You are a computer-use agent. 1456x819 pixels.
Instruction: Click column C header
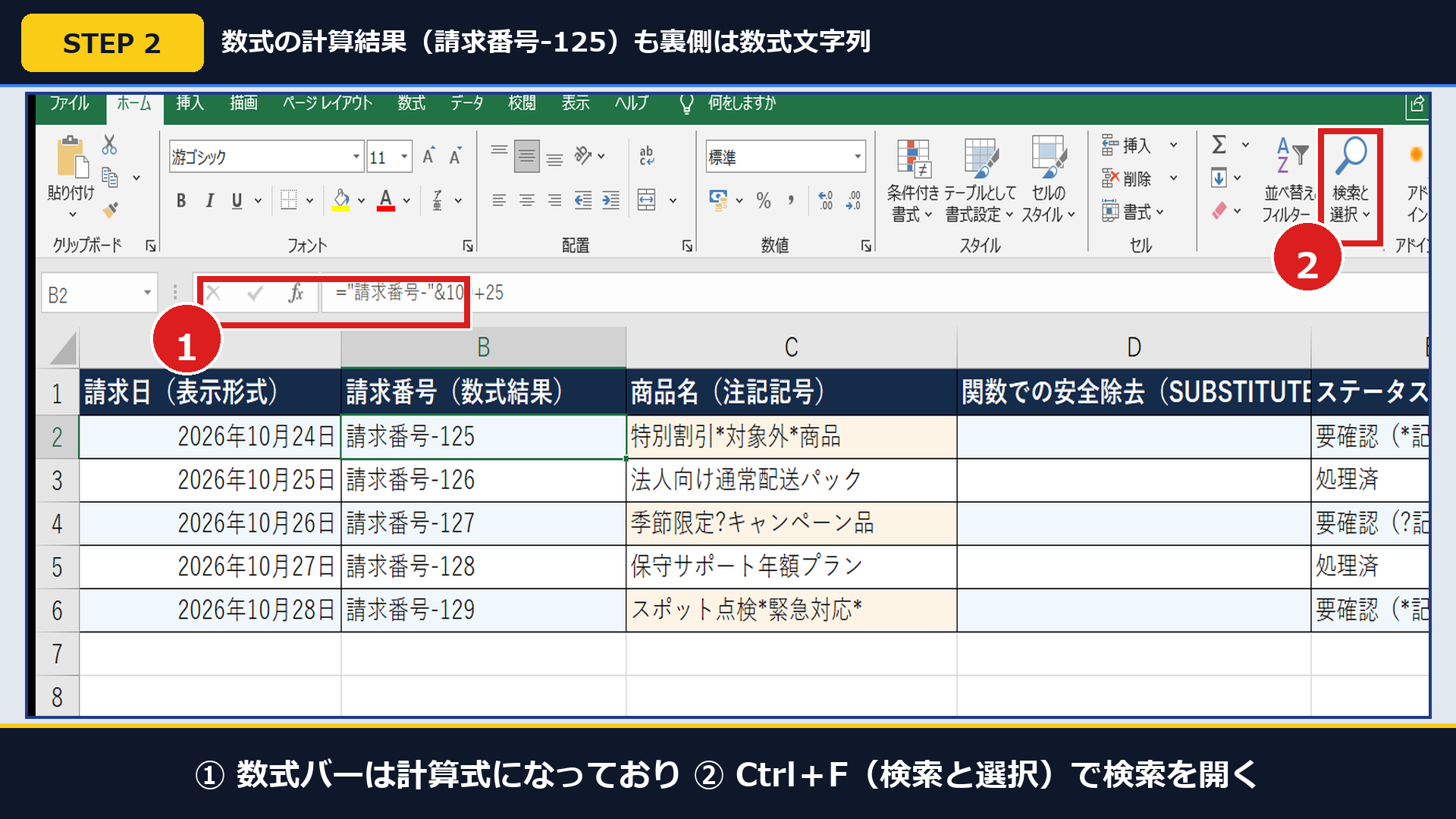791,347
